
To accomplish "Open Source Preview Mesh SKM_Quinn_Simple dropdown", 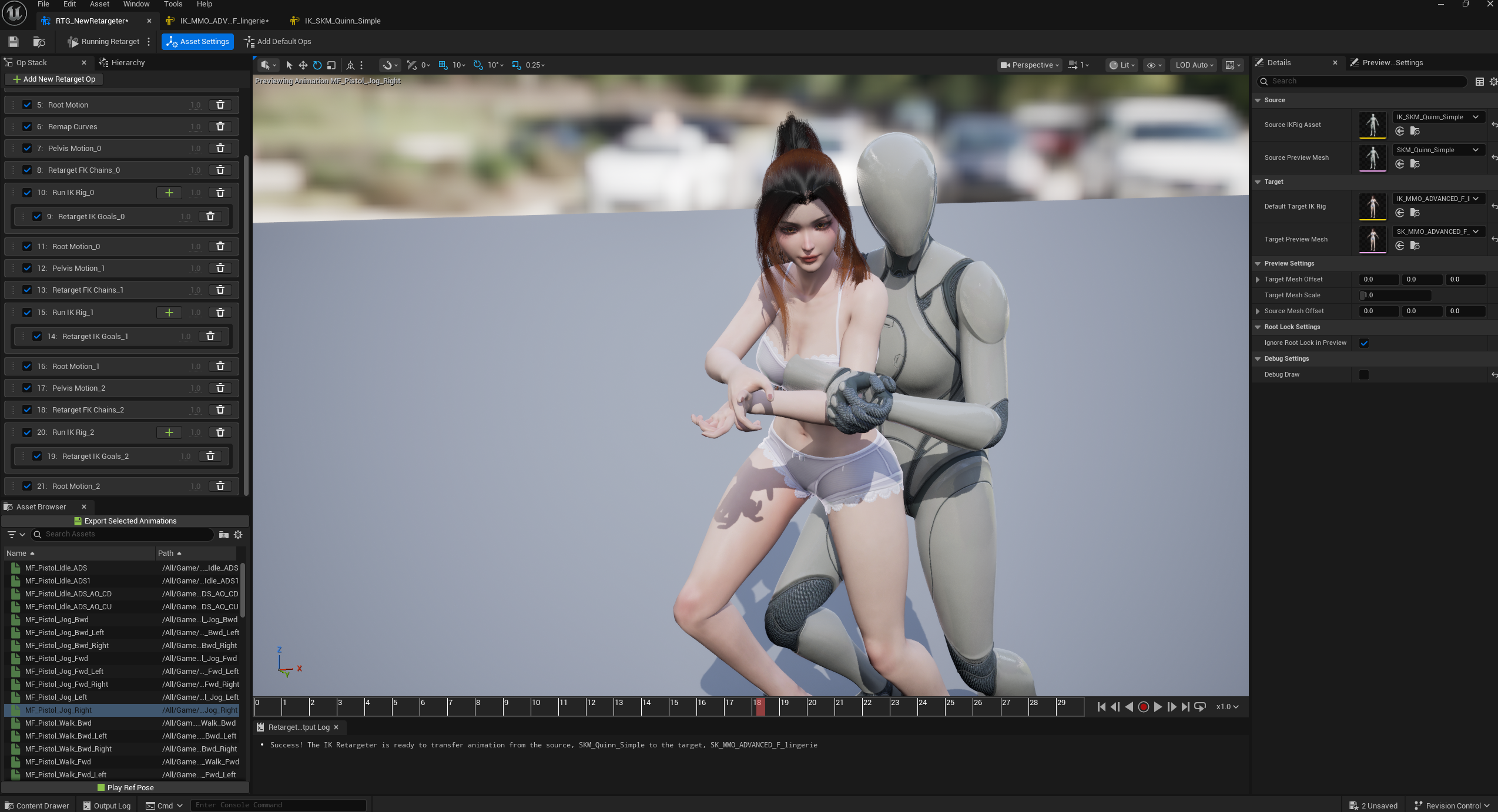I will coord(1437,150).
